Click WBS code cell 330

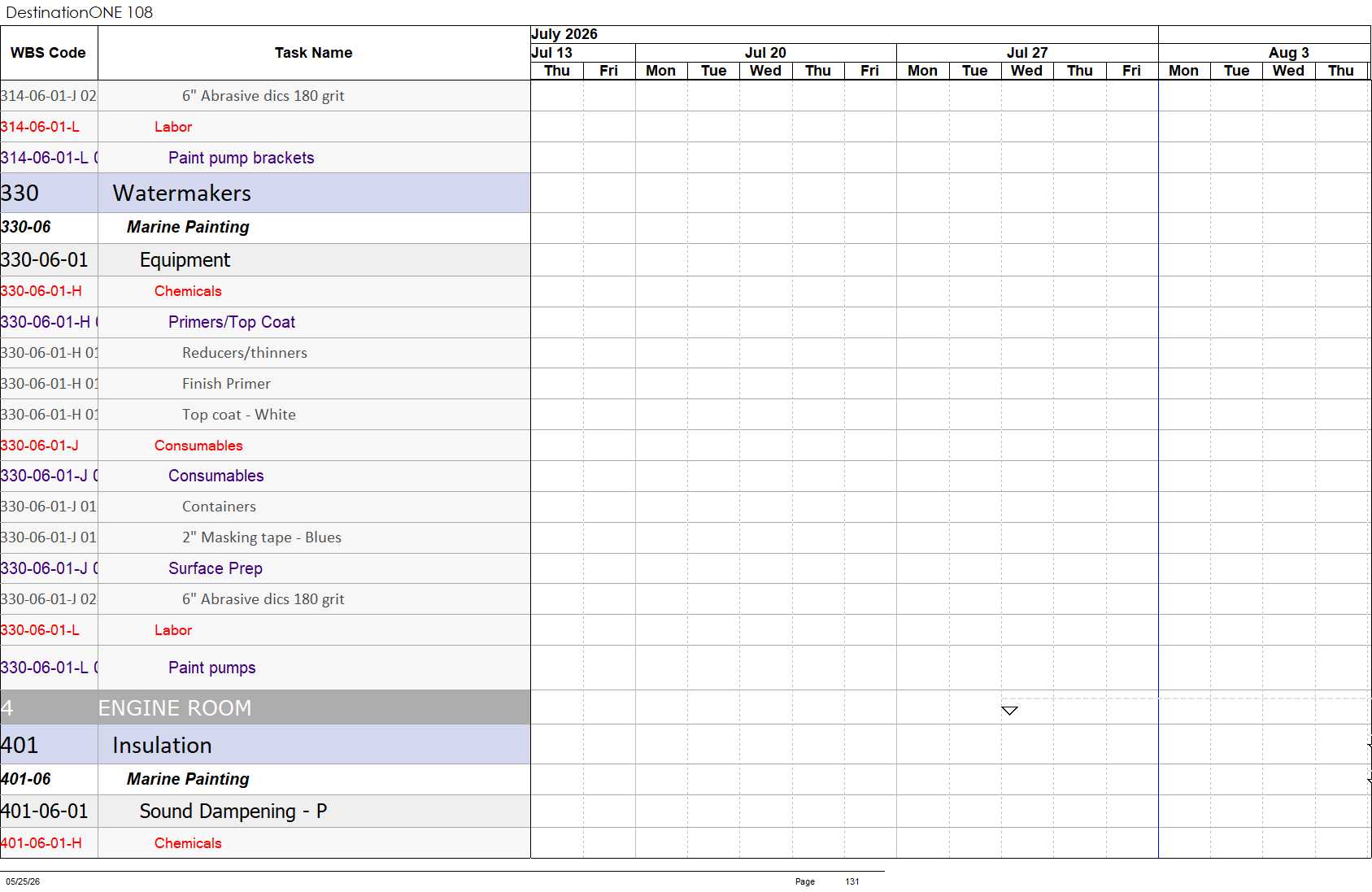point(49,193)
